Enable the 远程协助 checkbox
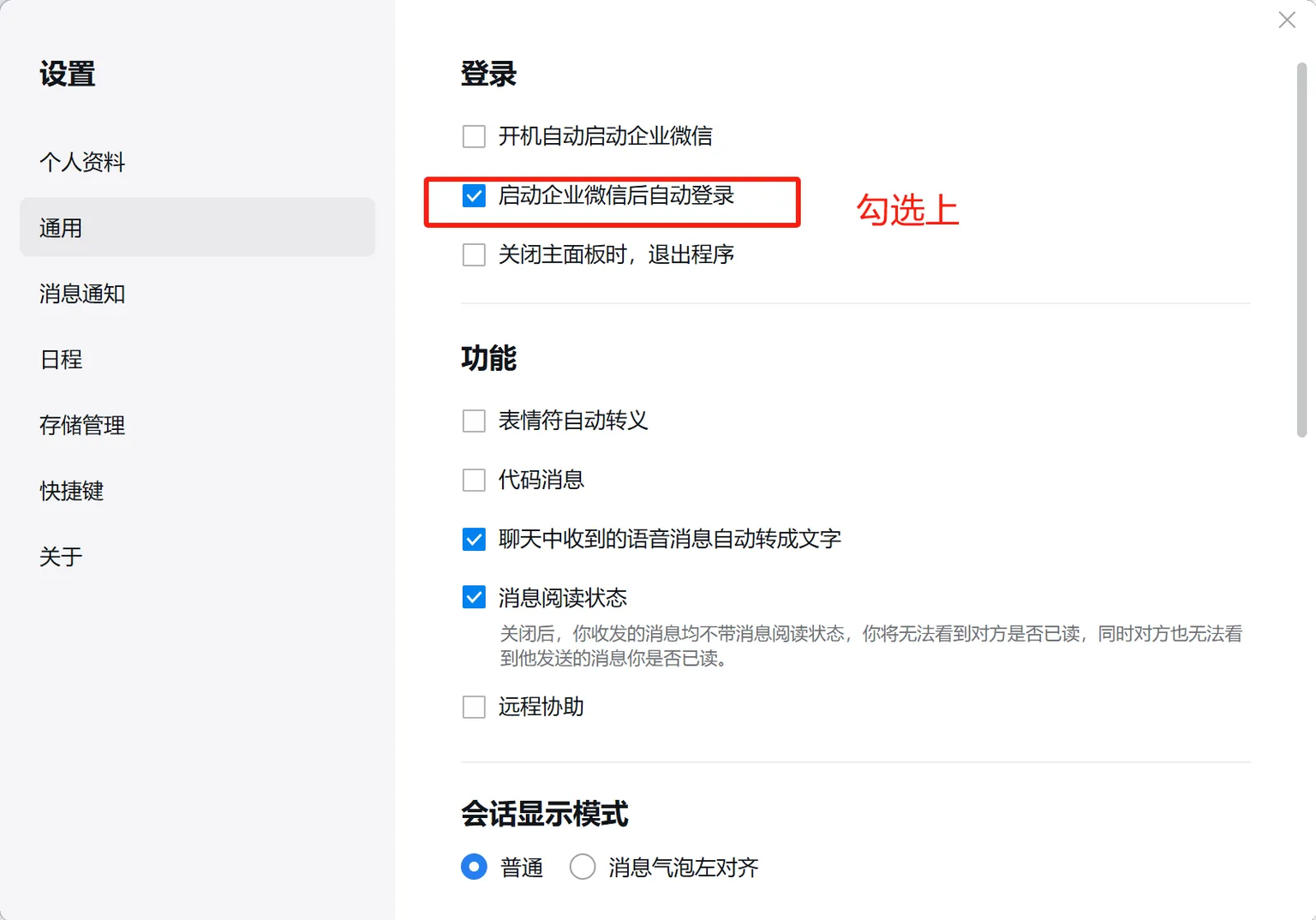 (474, 707)
